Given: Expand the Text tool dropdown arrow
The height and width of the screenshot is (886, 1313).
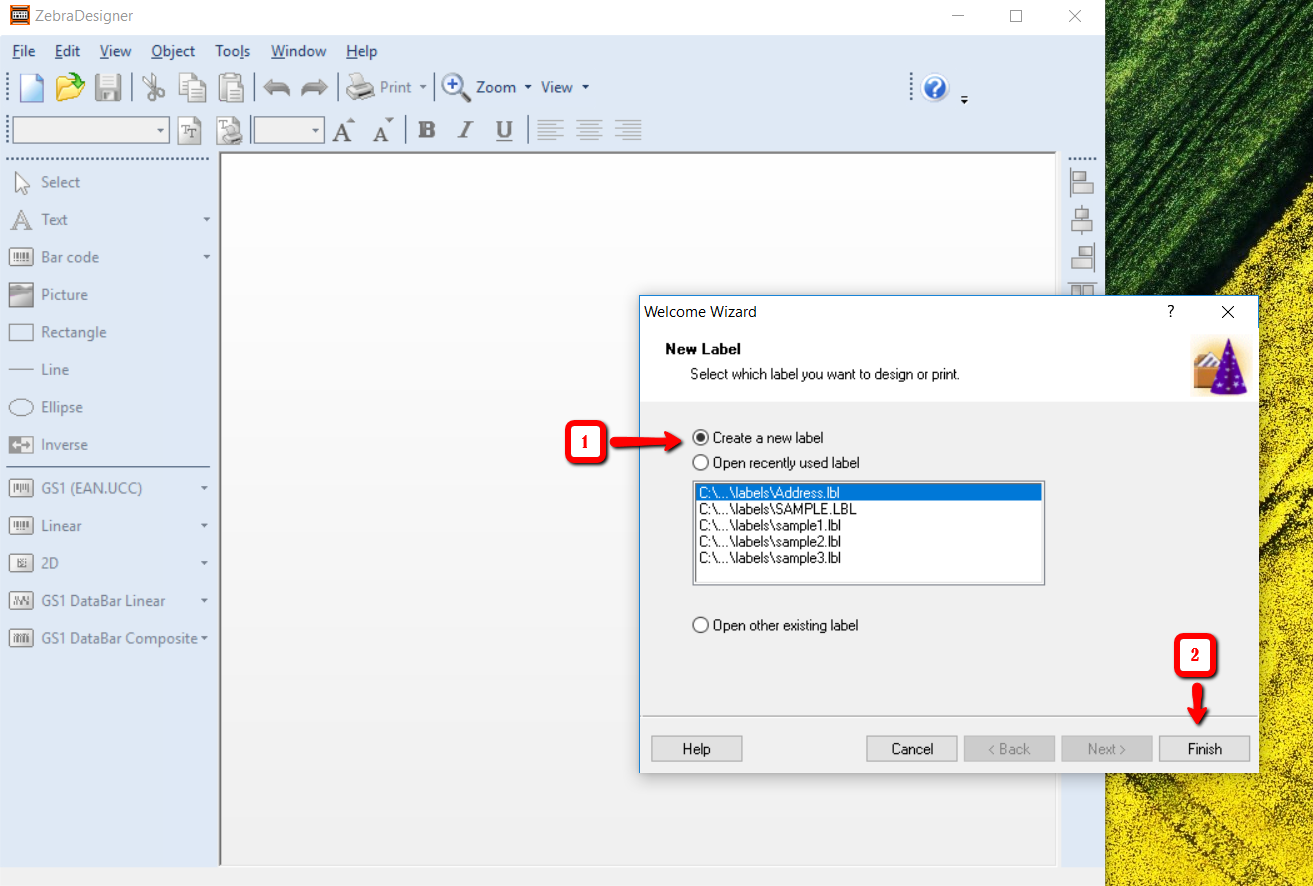Looking at the screenshot, I should coord(206,220).
